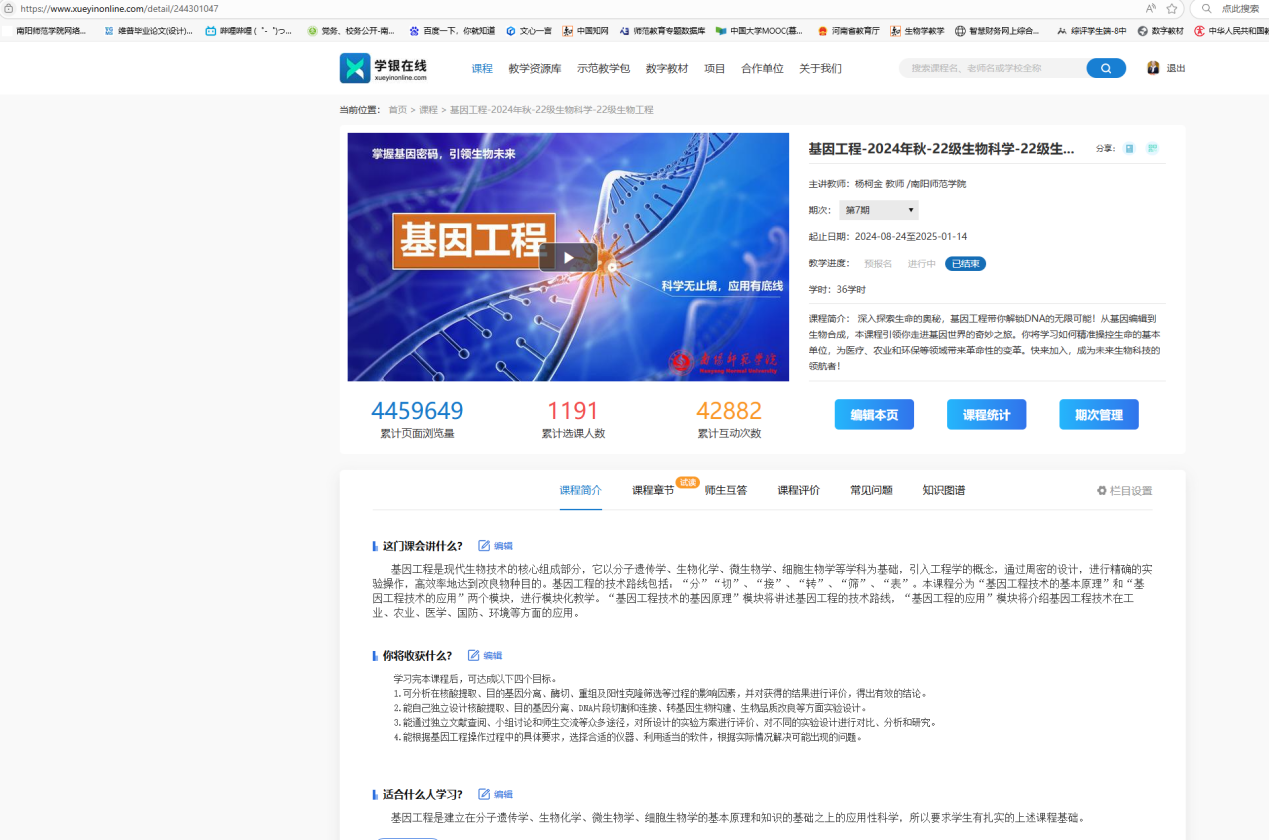Click the 学银在线 site logo
The image size is (1269, 840).
(385, 68)
